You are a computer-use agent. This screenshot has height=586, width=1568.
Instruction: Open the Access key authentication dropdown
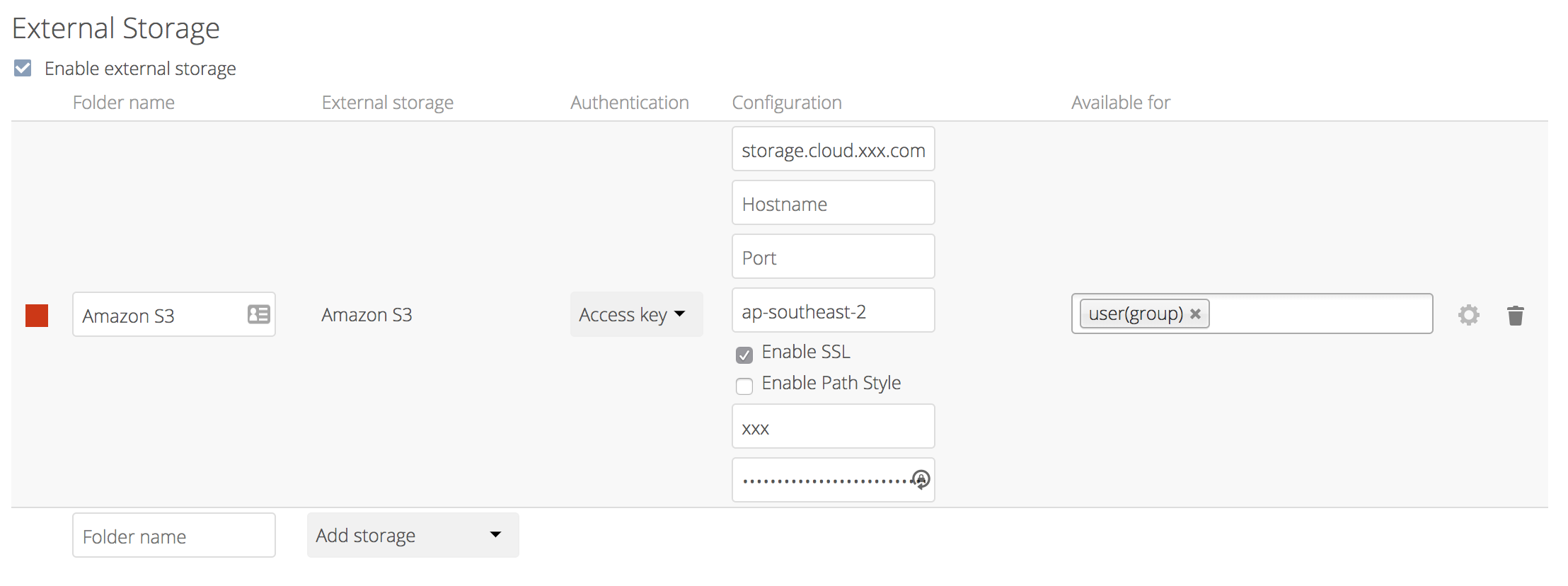(x=636, y=314)
